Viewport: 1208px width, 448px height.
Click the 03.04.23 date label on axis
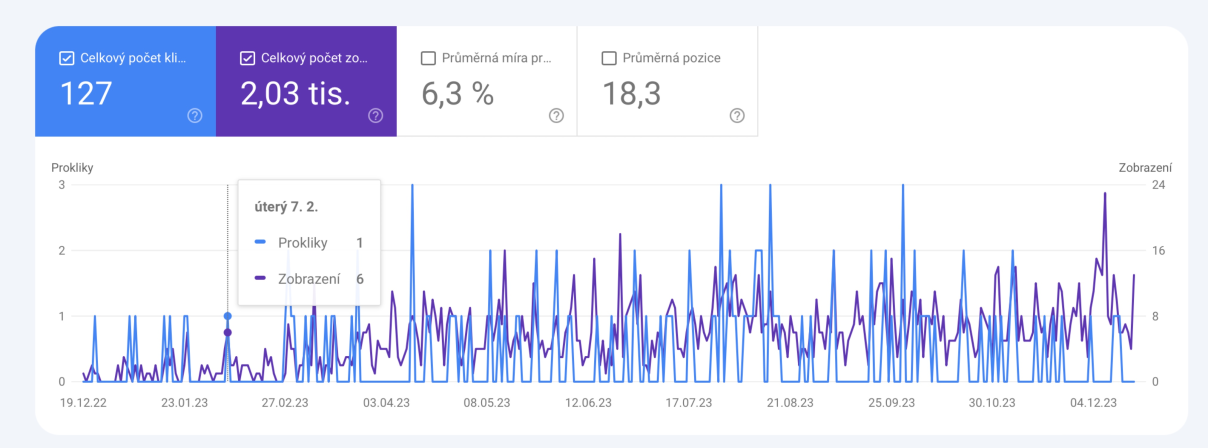click(x=386, y=403)
